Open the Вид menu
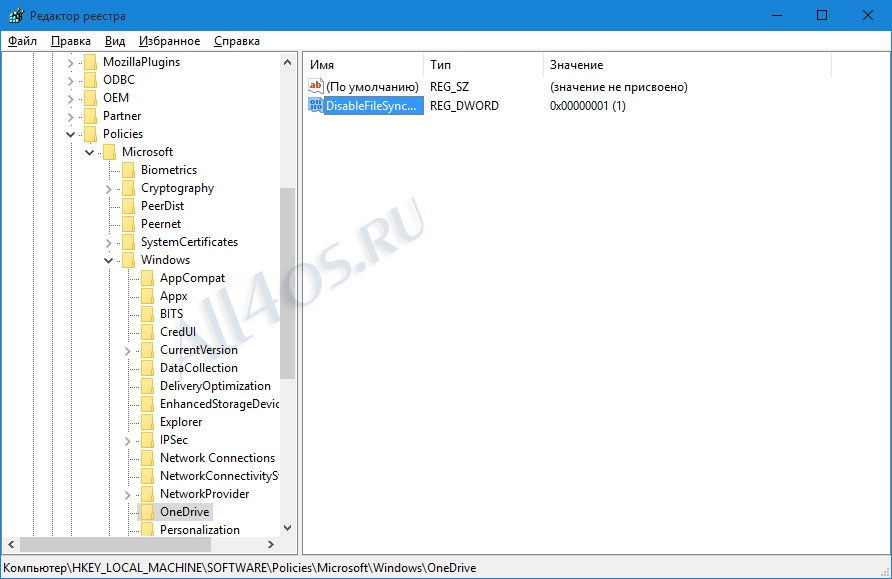 [115, 41]
